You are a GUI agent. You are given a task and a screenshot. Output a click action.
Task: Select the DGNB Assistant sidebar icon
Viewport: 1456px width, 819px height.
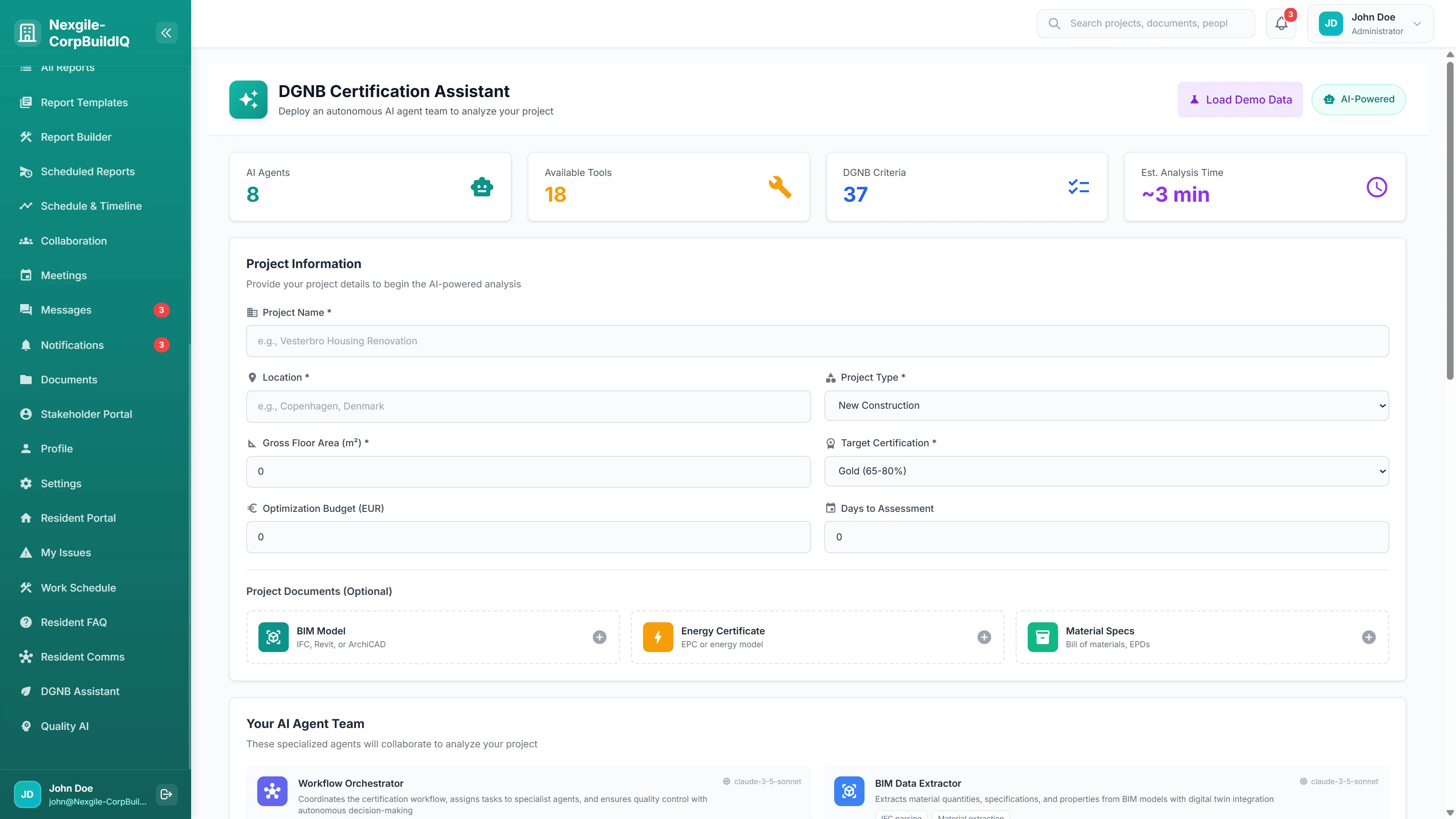click(x=26, y=691)
